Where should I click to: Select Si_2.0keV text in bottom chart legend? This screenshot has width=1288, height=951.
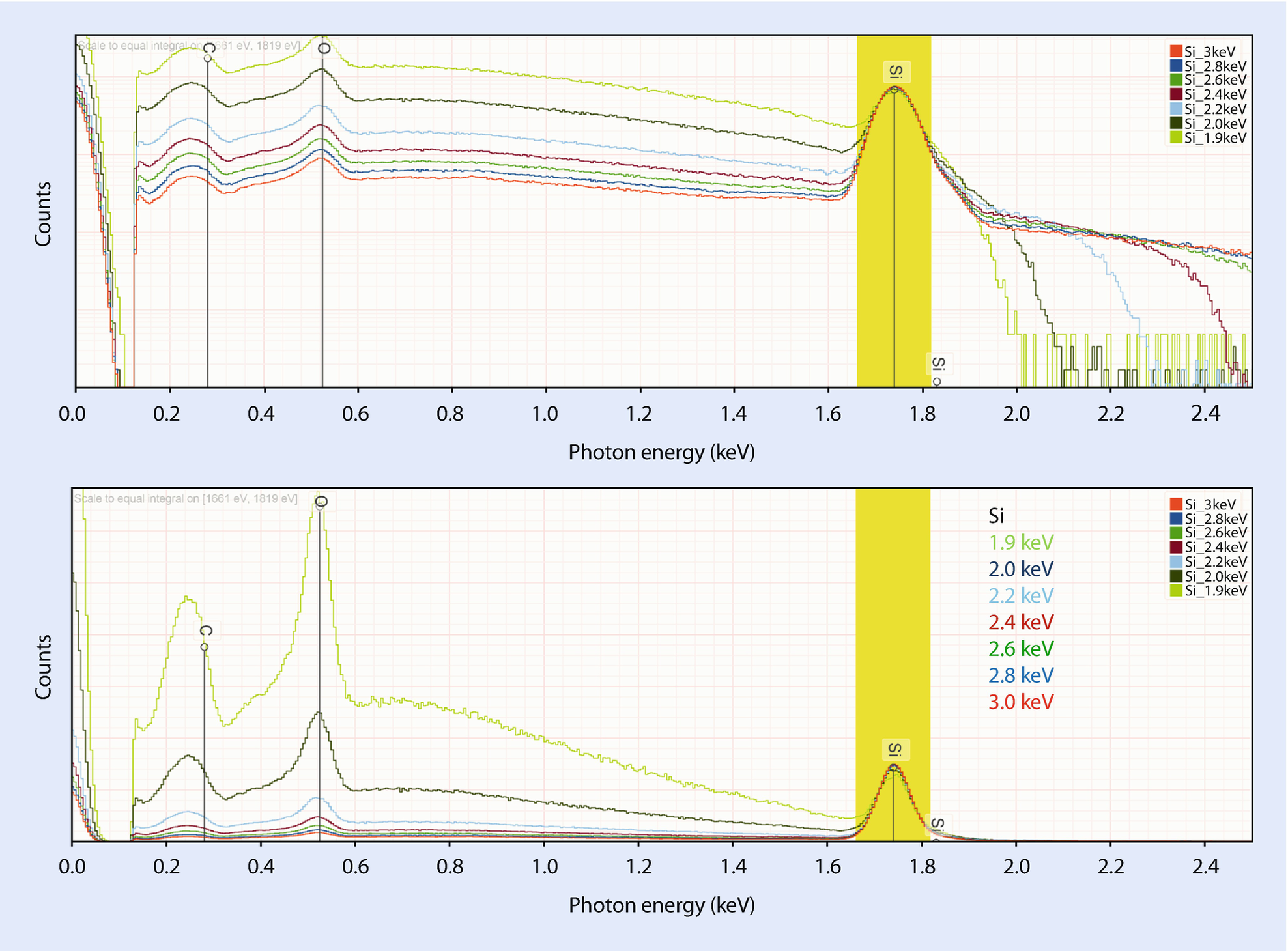[x=1216, y=576]
